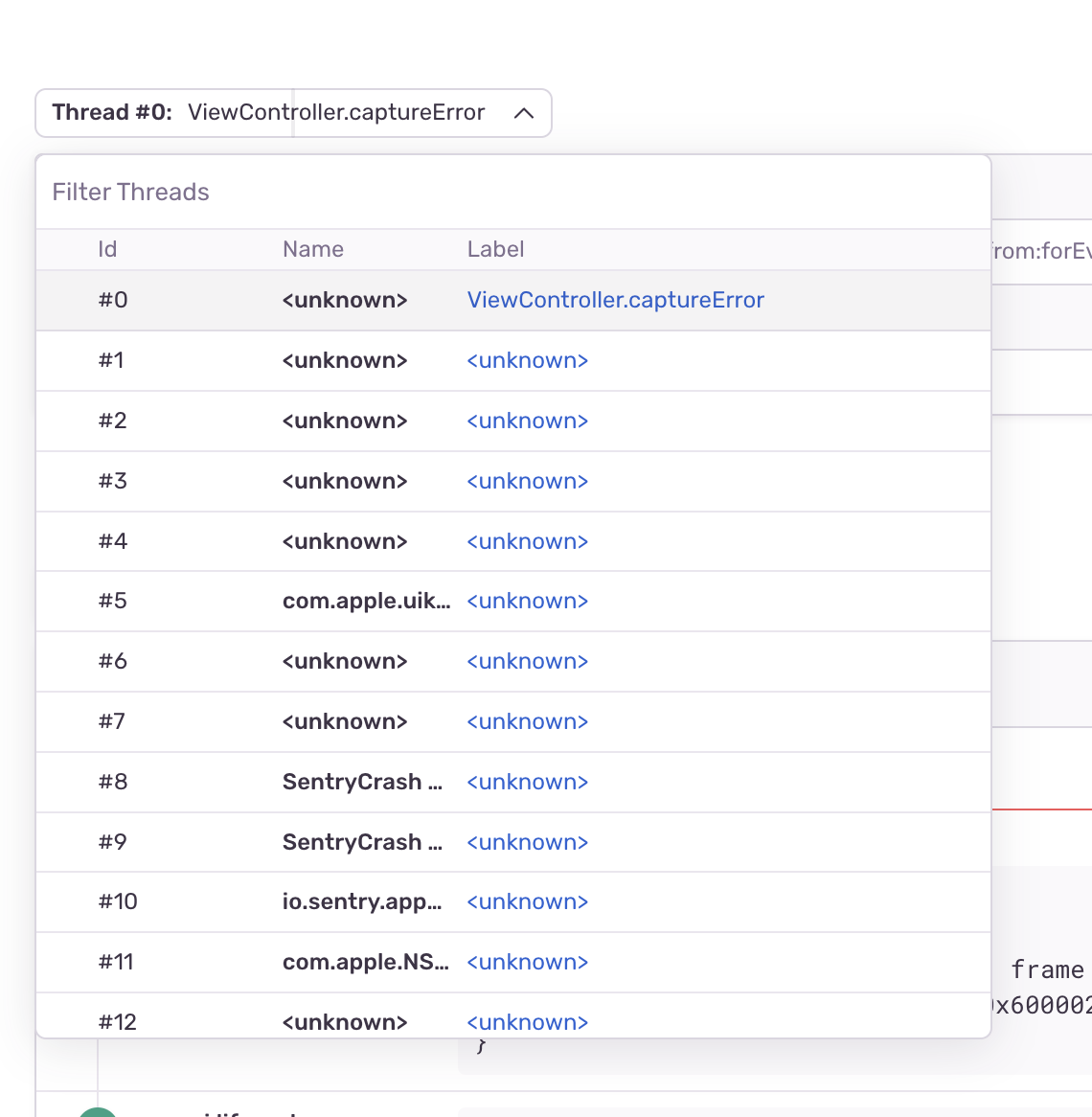Select thread #6 unknown label link
The image size is (1092, 1117).
pyautogui.click(x=527, y=661)
